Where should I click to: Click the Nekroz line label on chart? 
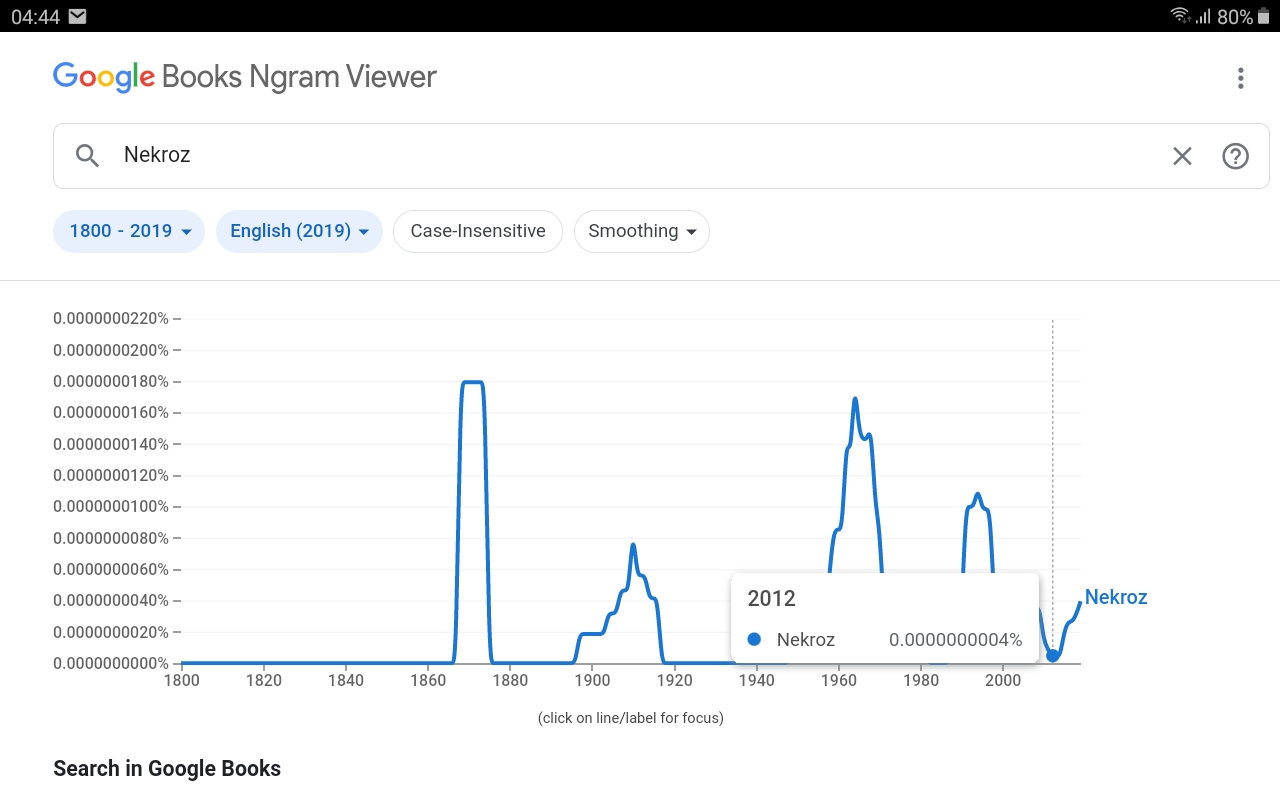click(1115, 597)
